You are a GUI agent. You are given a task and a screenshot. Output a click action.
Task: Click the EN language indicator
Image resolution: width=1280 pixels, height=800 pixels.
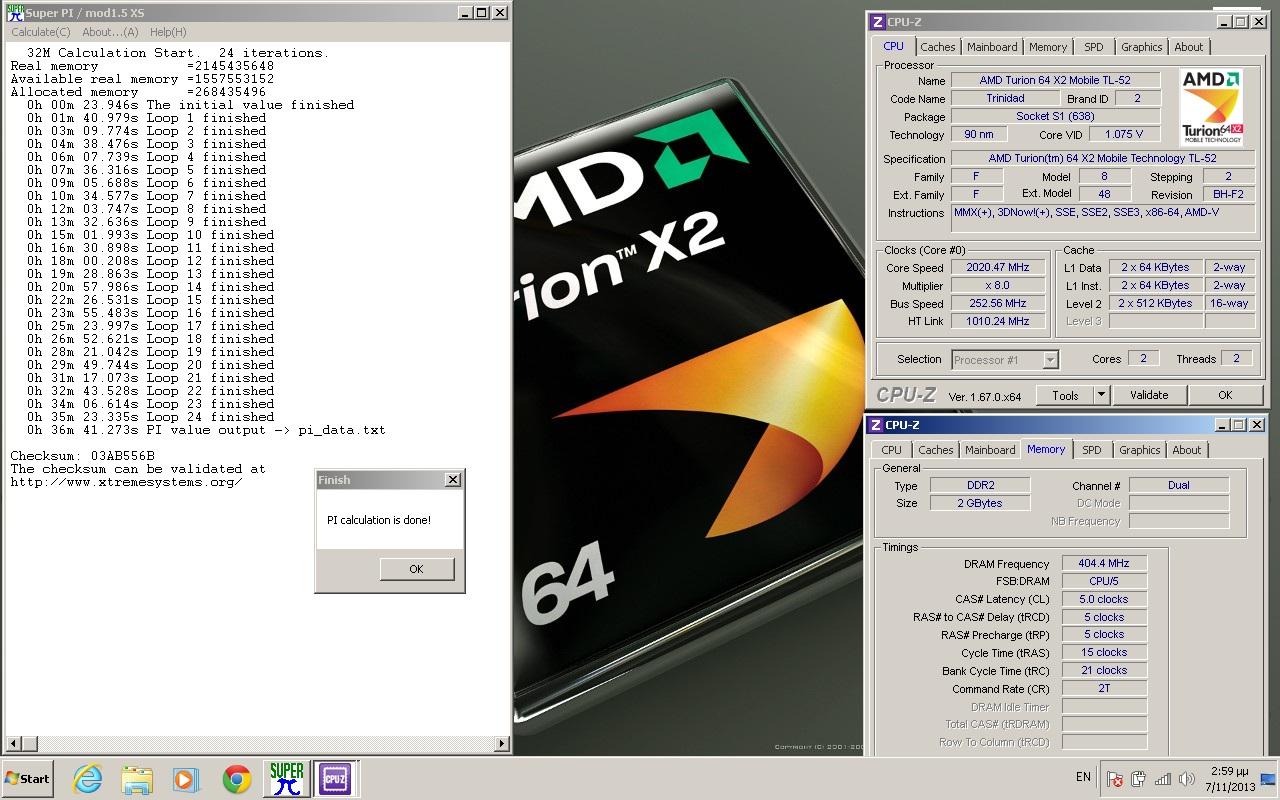click(1083, 777)
